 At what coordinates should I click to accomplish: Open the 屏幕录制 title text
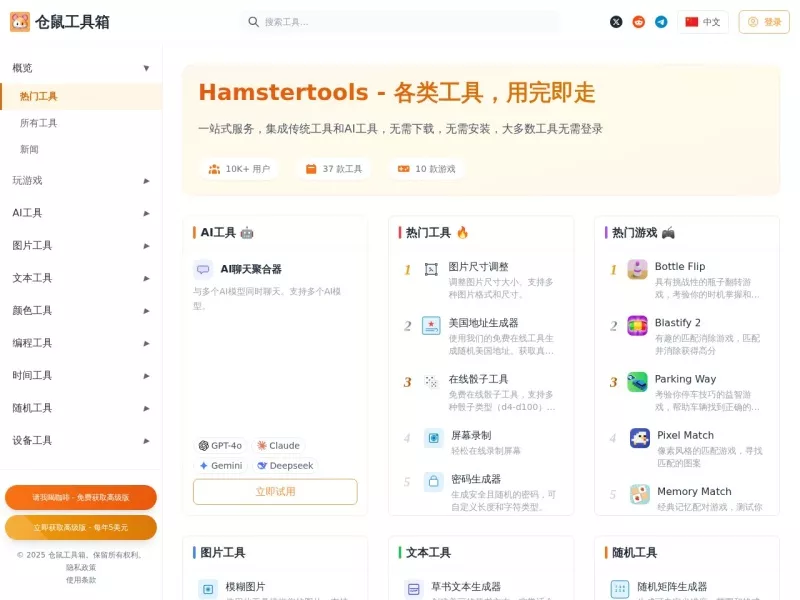coord(471,435)
